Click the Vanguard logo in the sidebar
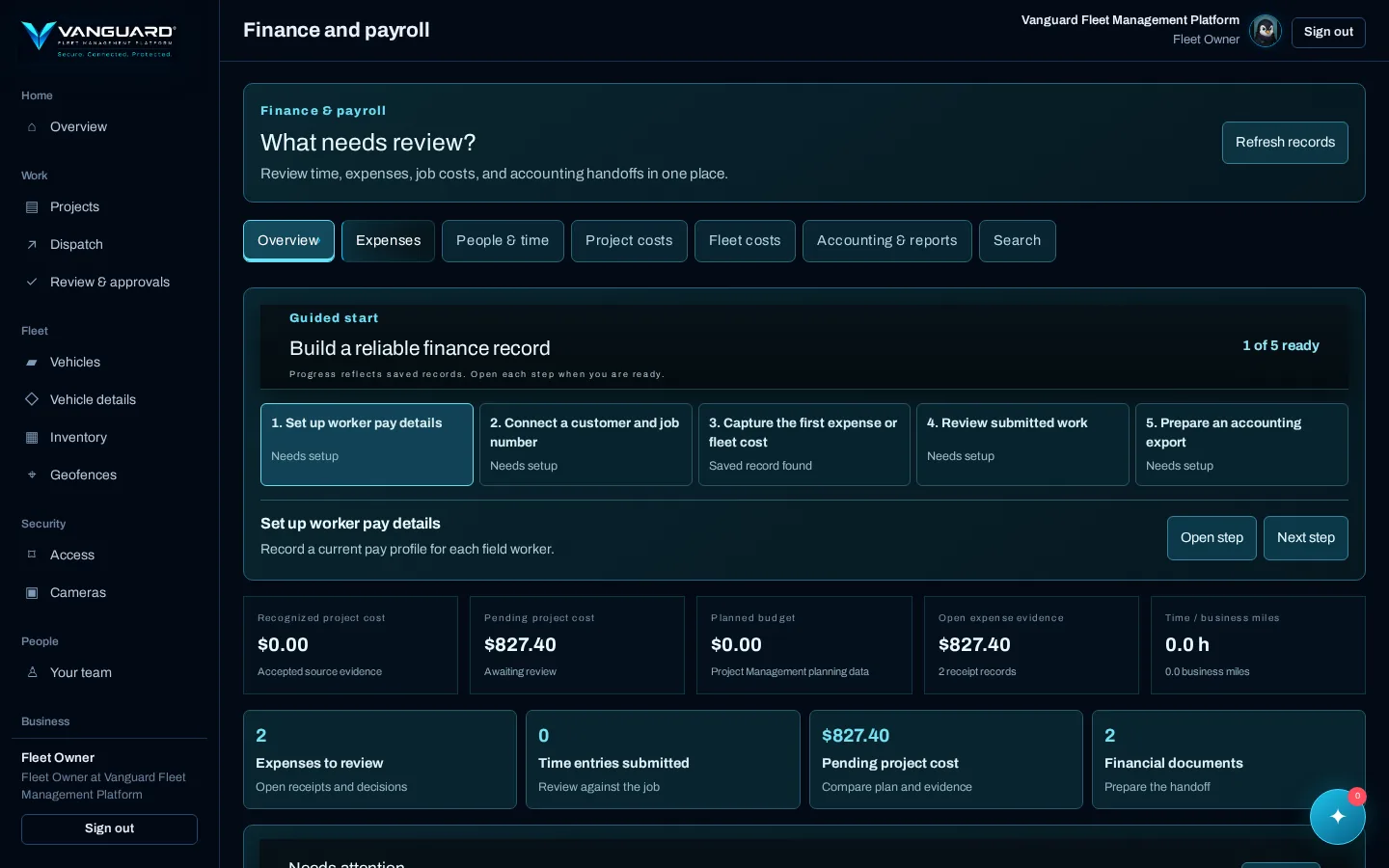This screenshot has width=1389, height=868. pos(97,39)
